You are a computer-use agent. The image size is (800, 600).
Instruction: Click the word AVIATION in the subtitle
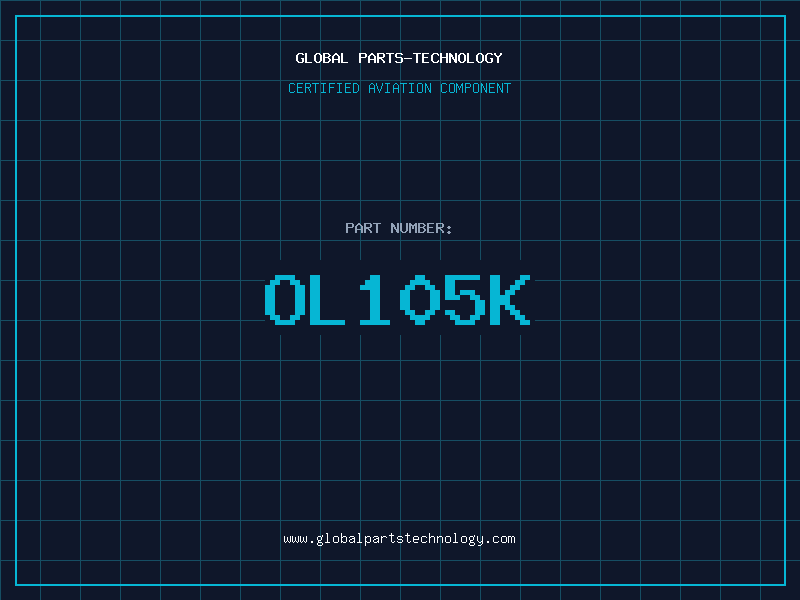(400, 88)
